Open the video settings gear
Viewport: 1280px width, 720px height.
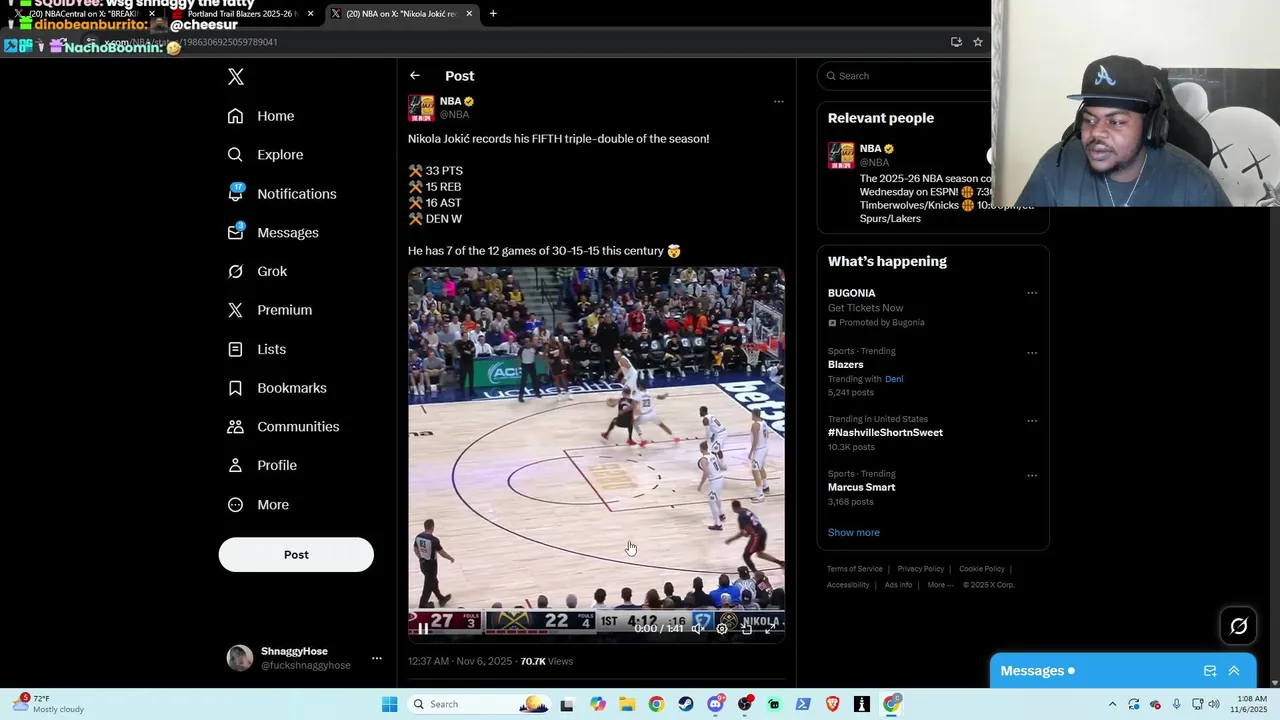[722, 629]
